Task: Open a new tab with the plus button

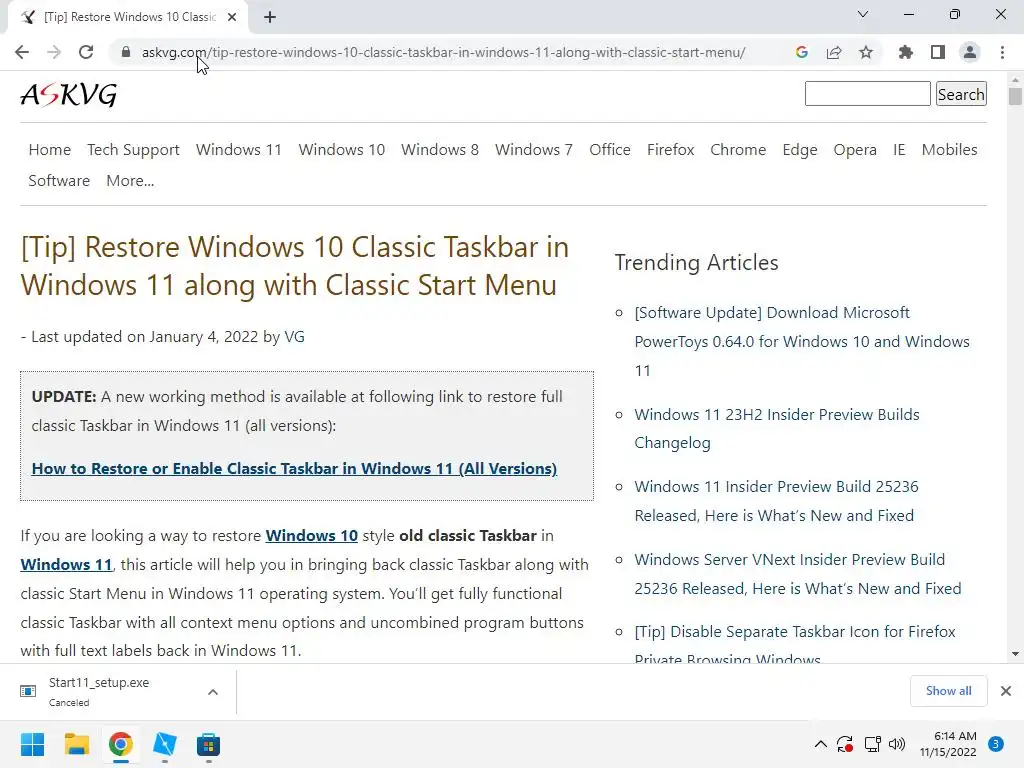Action: pyautogui.click(x=270, y=17)
